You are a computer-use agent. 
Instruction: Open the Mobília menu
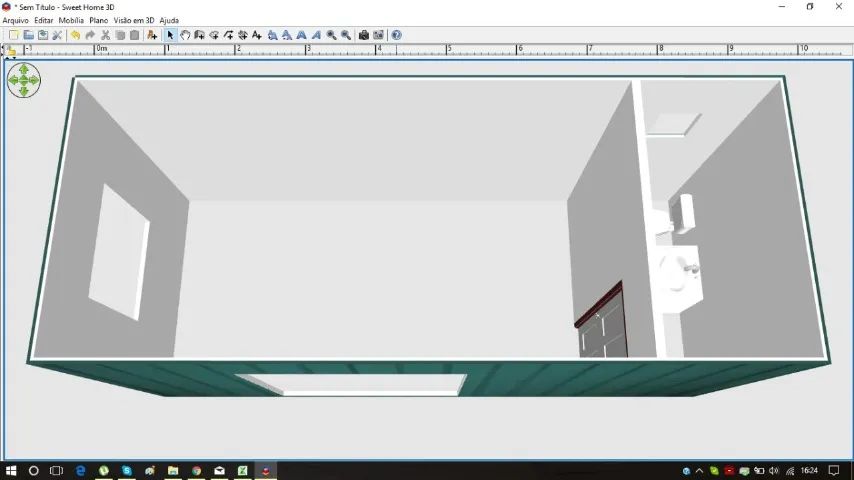[x=71, y=20]
